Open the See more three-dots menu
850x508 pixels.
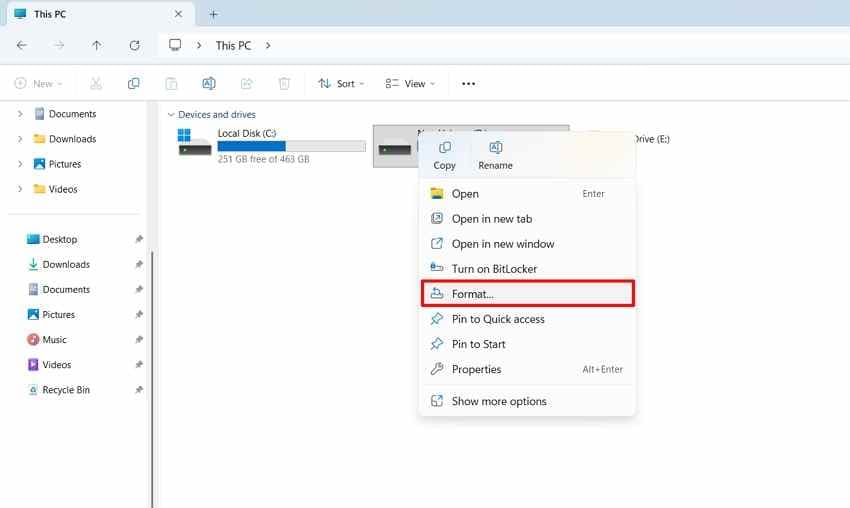click(x=468, y=83)
